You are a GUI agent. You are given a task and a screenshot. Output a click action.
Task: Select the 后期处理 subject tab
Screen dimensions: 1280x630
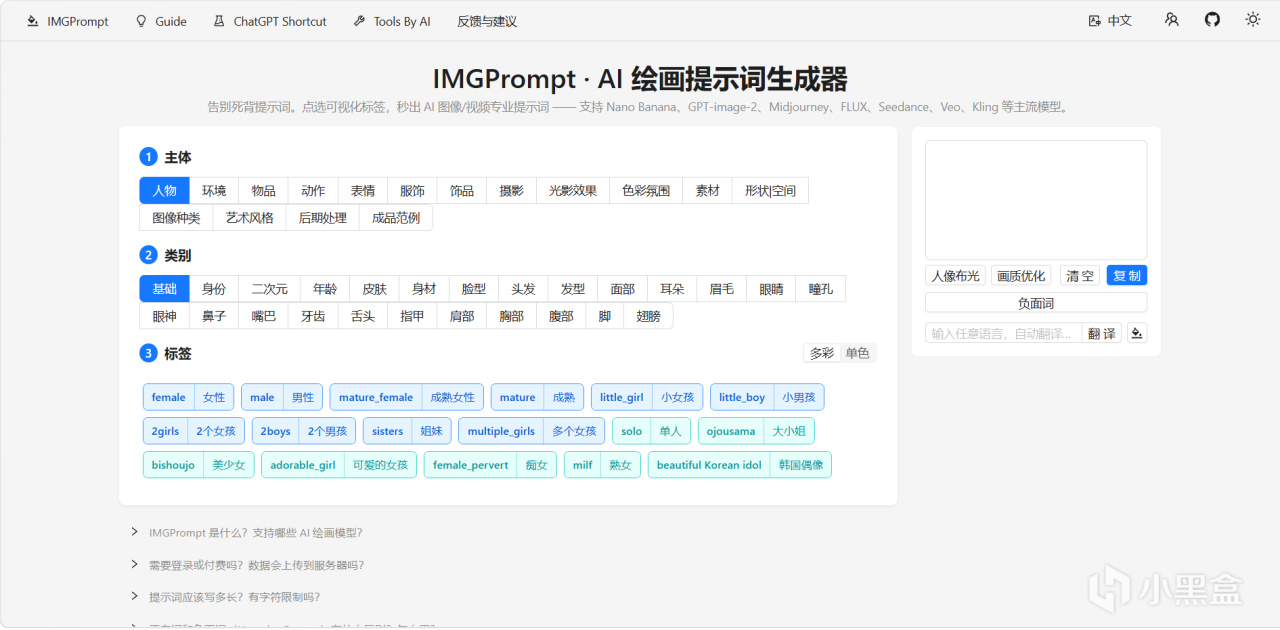(323, 217)
